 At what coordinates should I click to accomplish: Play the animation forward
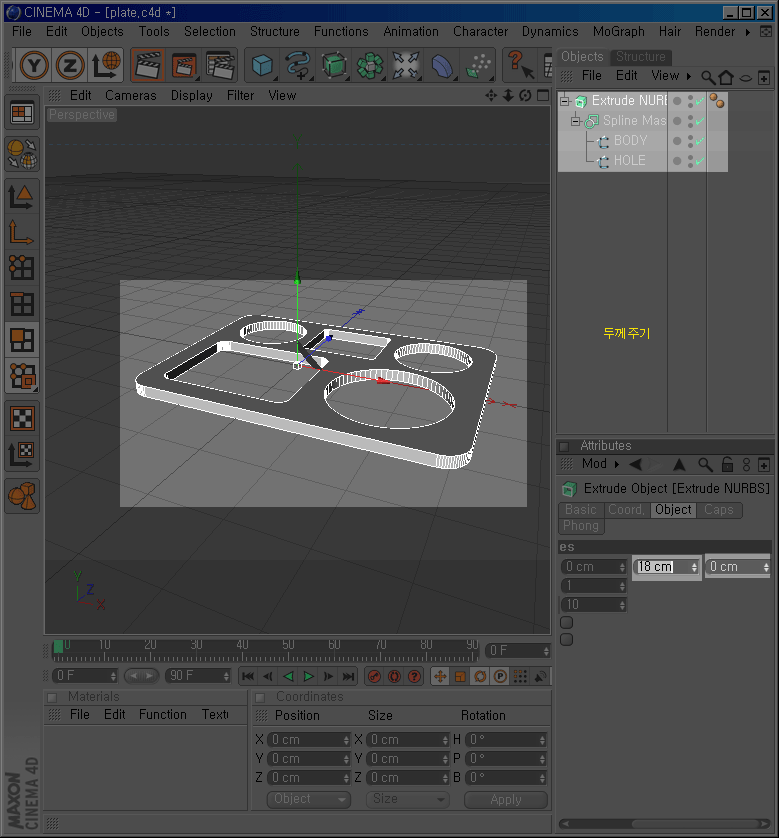click(308, 677)
